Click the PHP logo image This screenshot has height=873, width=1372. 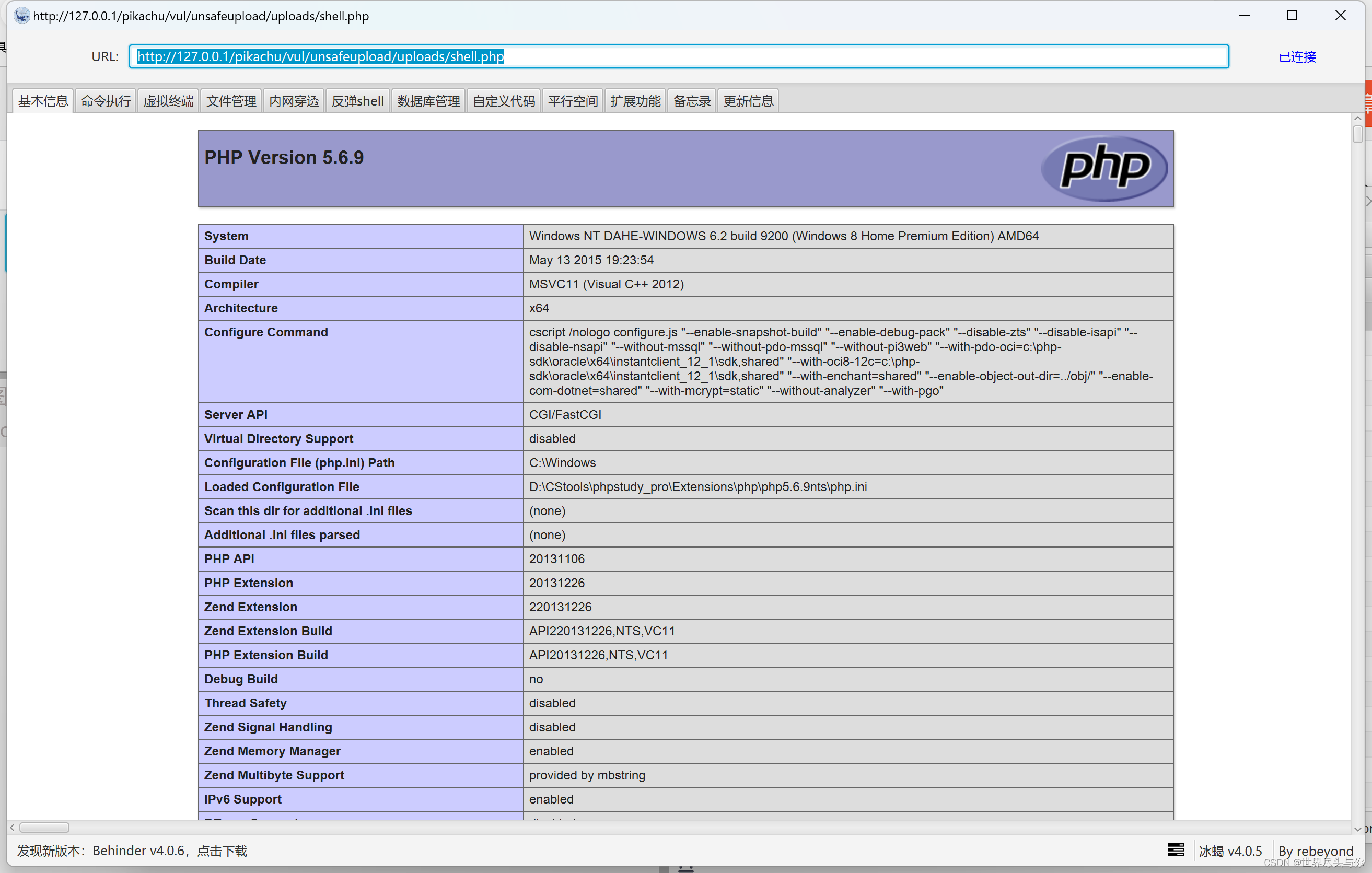point(1103,168)
